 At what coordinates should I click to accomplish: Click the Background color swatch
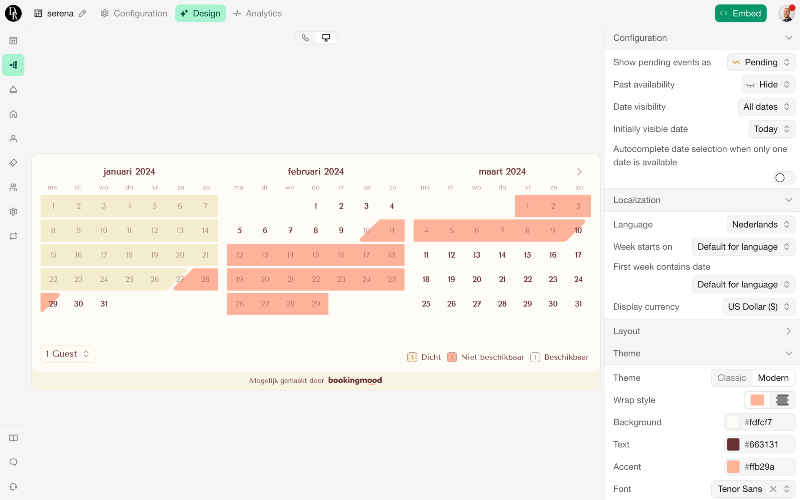point(733,422)
